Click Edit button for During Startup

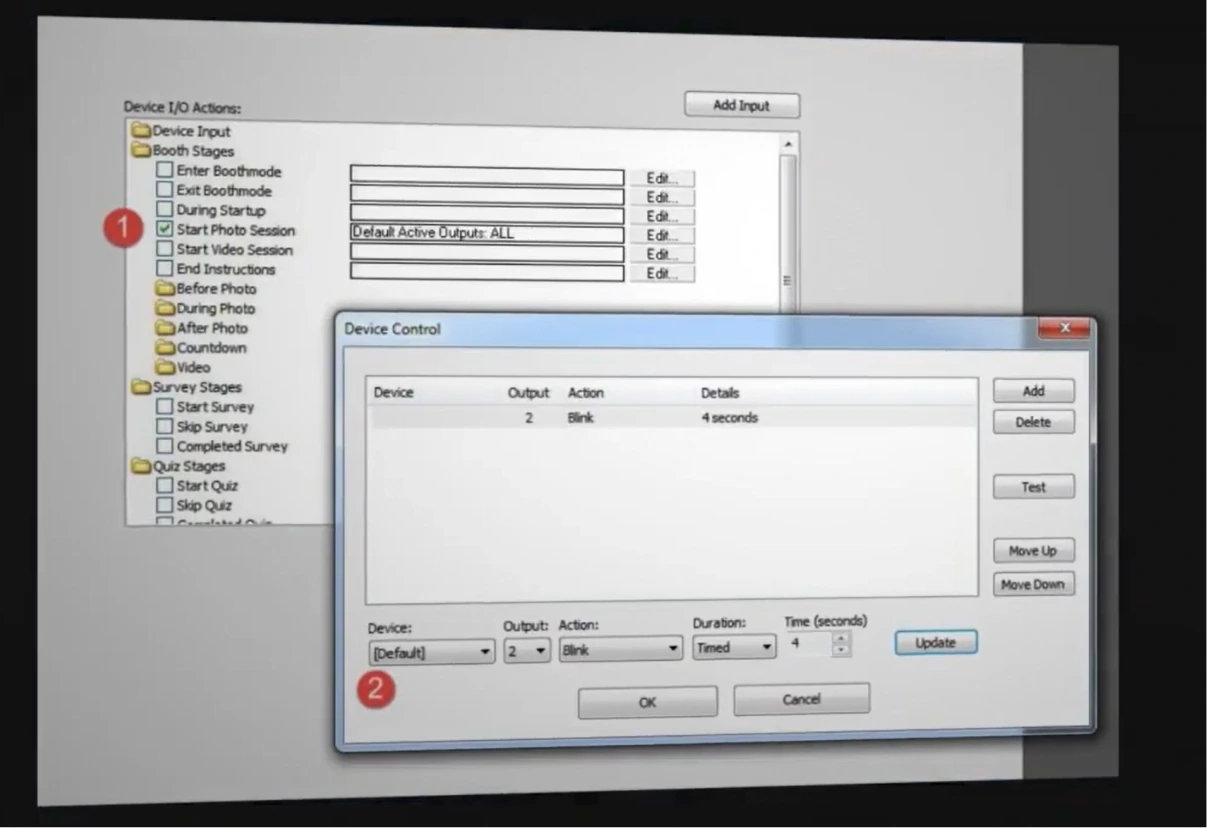pos(662,216)
